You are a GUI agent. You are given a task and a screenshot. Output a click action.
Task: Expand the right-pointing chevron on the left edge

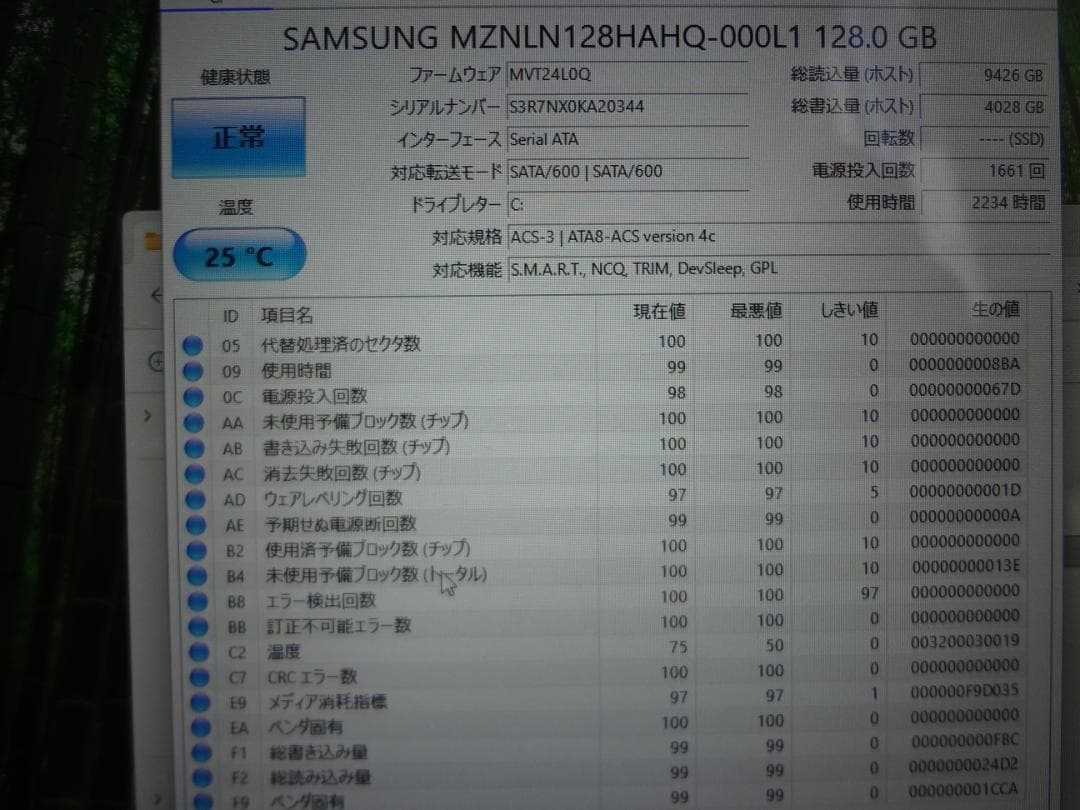148,415
